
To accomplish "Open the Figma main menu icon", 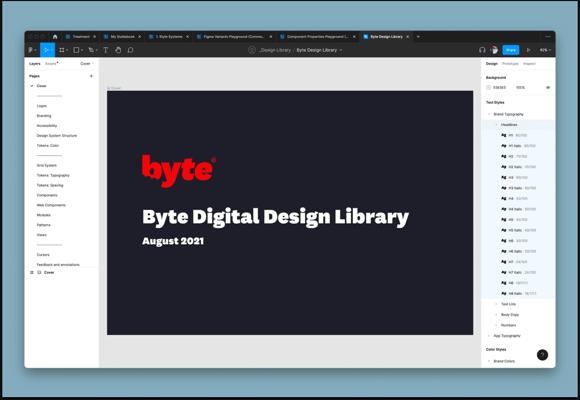I will coord(31,50).
